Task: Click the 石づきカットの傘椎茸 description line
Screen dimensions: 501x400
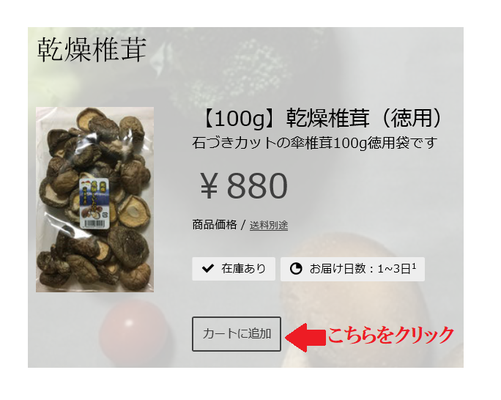Action: (x=314, y=143)
